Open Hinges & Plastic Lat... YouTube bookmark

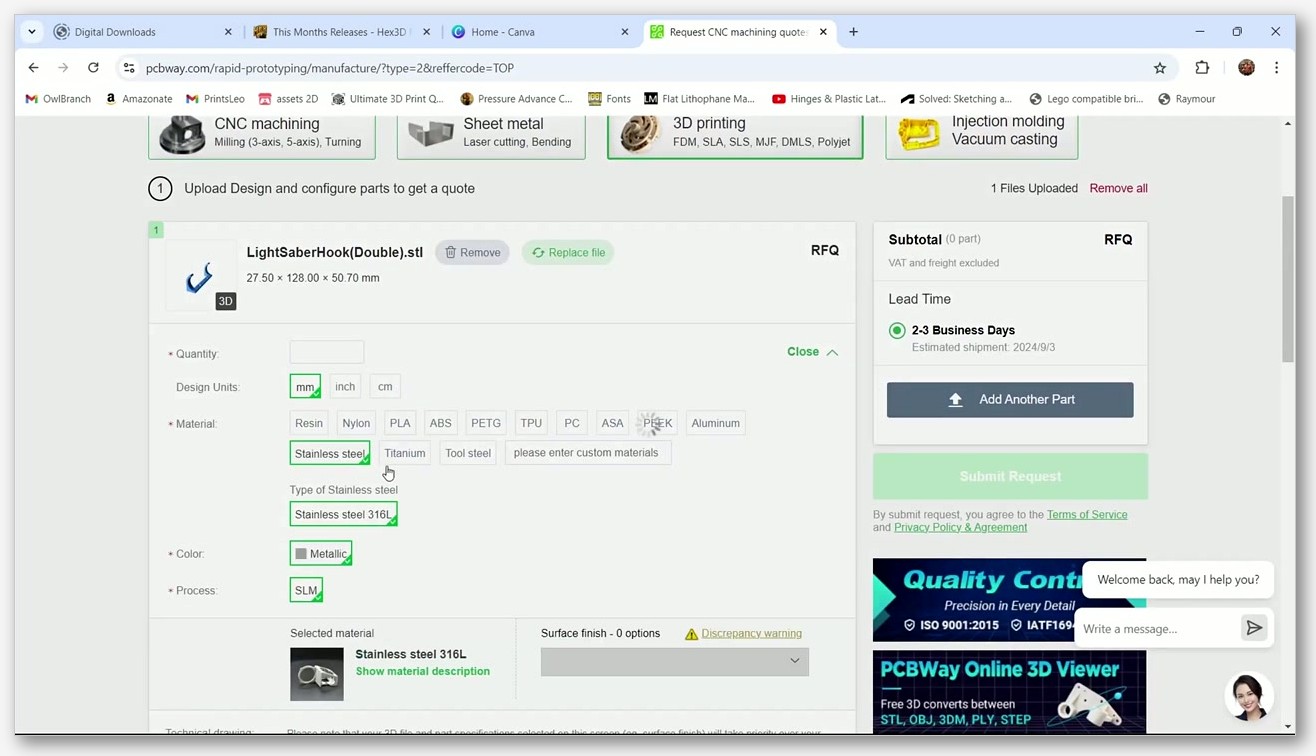(x=829, y=99)
